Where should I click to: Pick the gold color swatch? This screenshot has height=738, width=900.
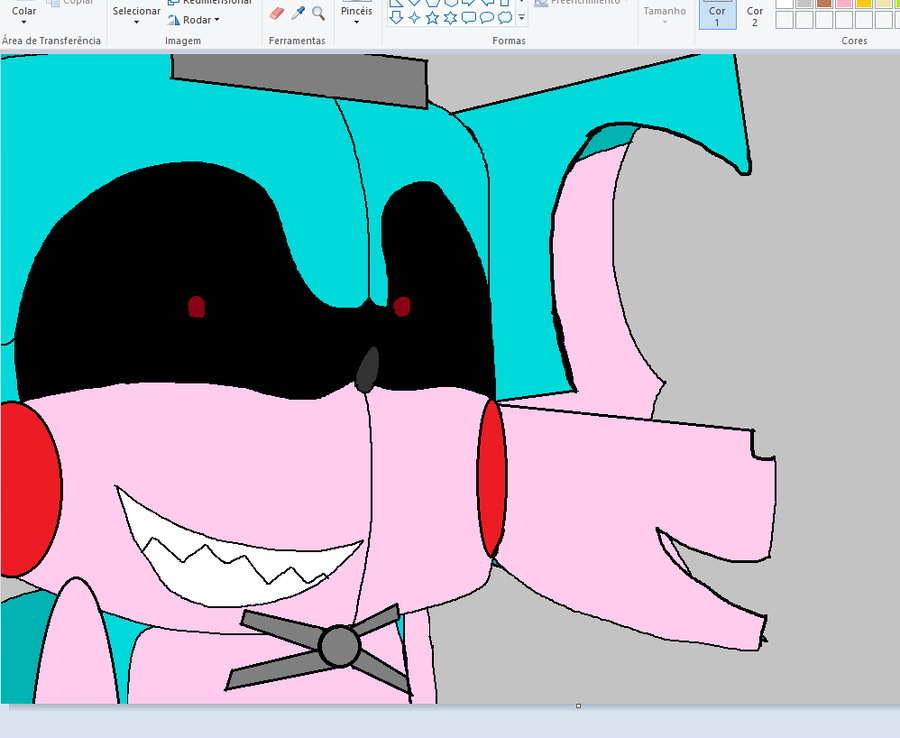click(x=864, y=3)
